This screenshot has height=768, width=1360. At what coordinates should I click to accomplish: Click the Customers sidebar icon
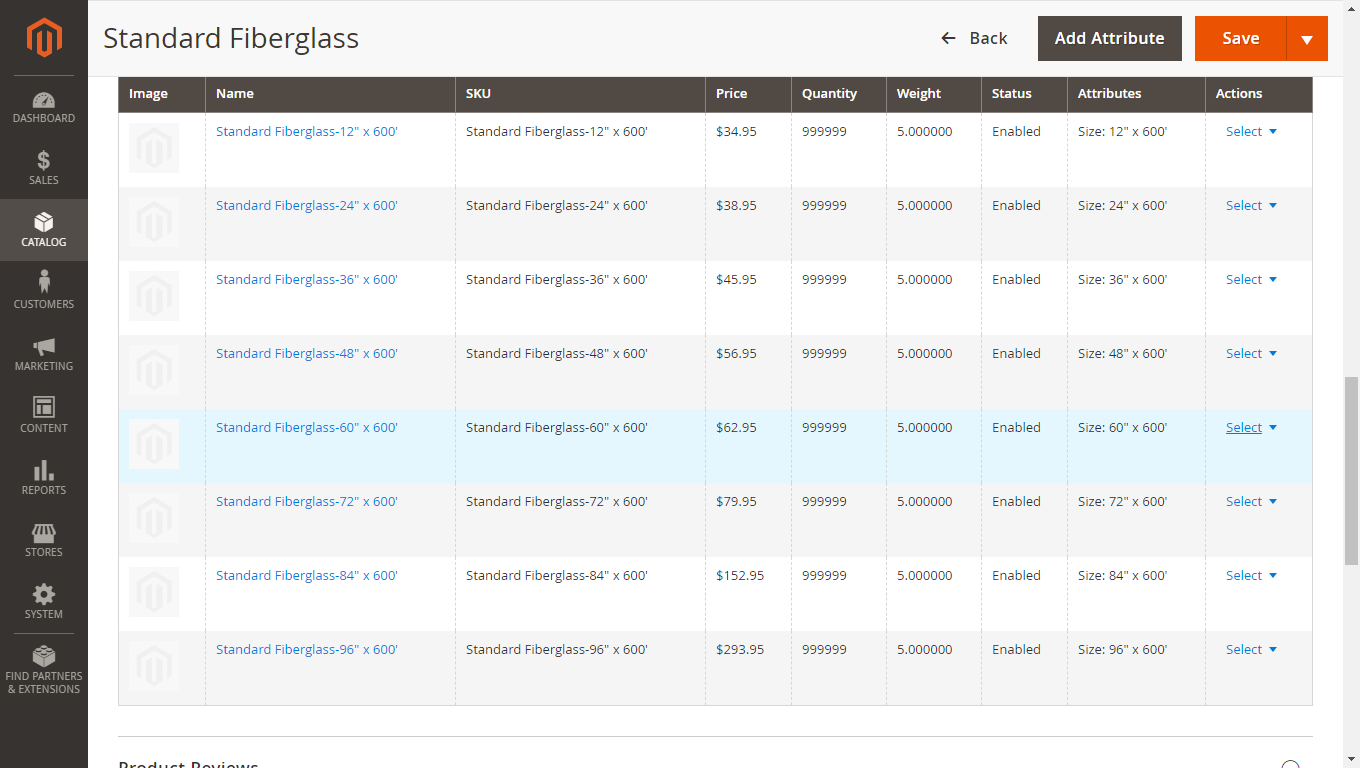tap(44, 292)
